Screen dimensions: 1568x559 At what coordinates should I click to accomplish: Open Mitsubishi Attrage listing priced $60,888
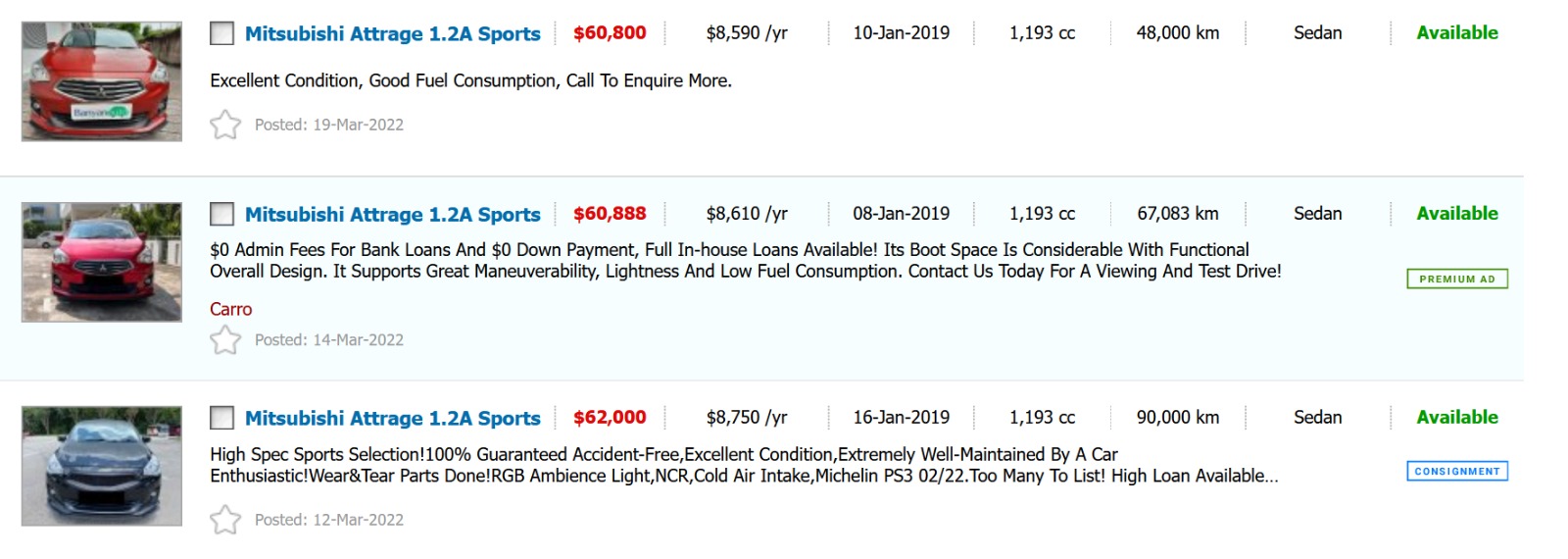point(392,214)
